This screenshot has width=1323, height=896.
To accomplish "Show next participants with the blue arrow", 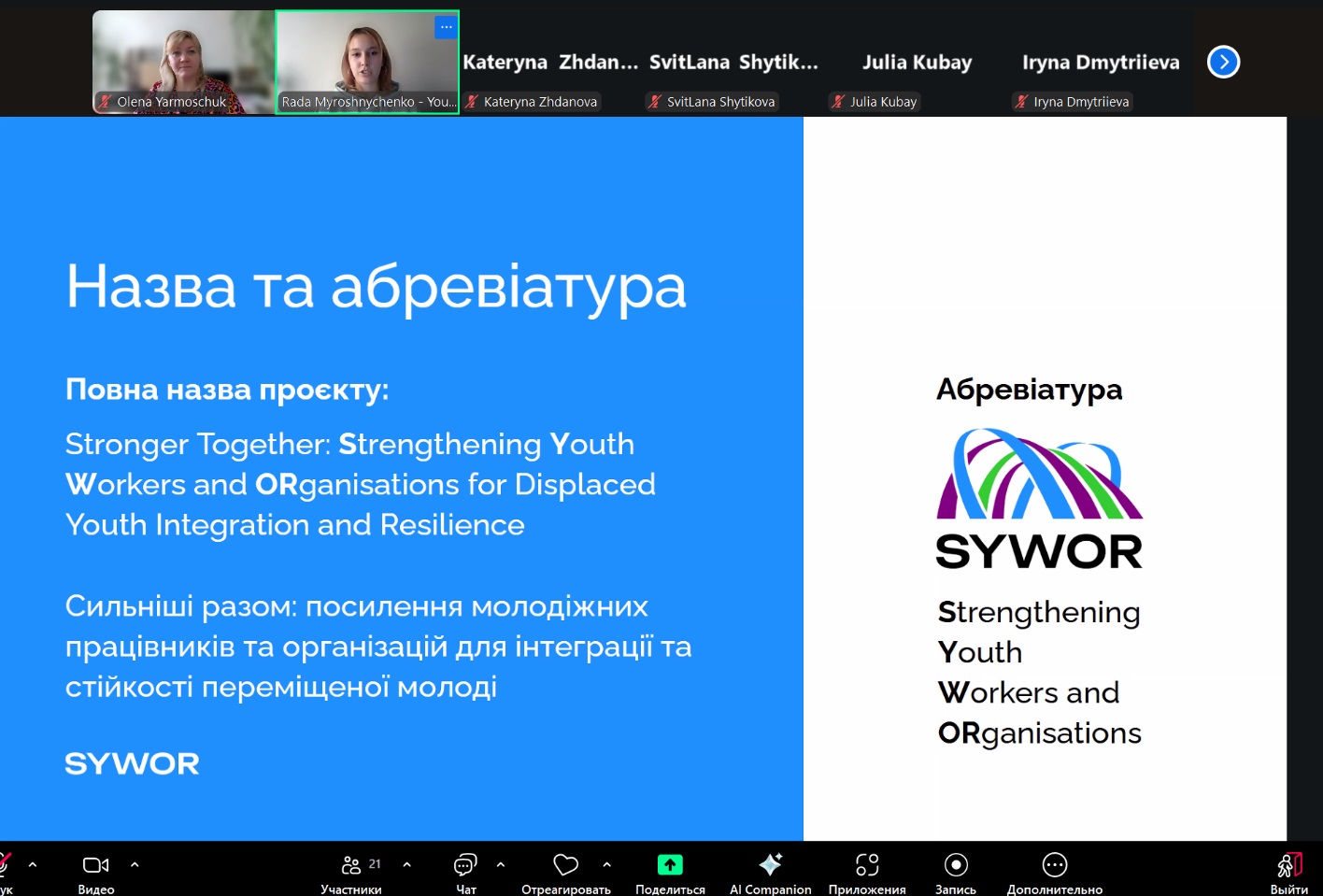I will coord(1223,63).
